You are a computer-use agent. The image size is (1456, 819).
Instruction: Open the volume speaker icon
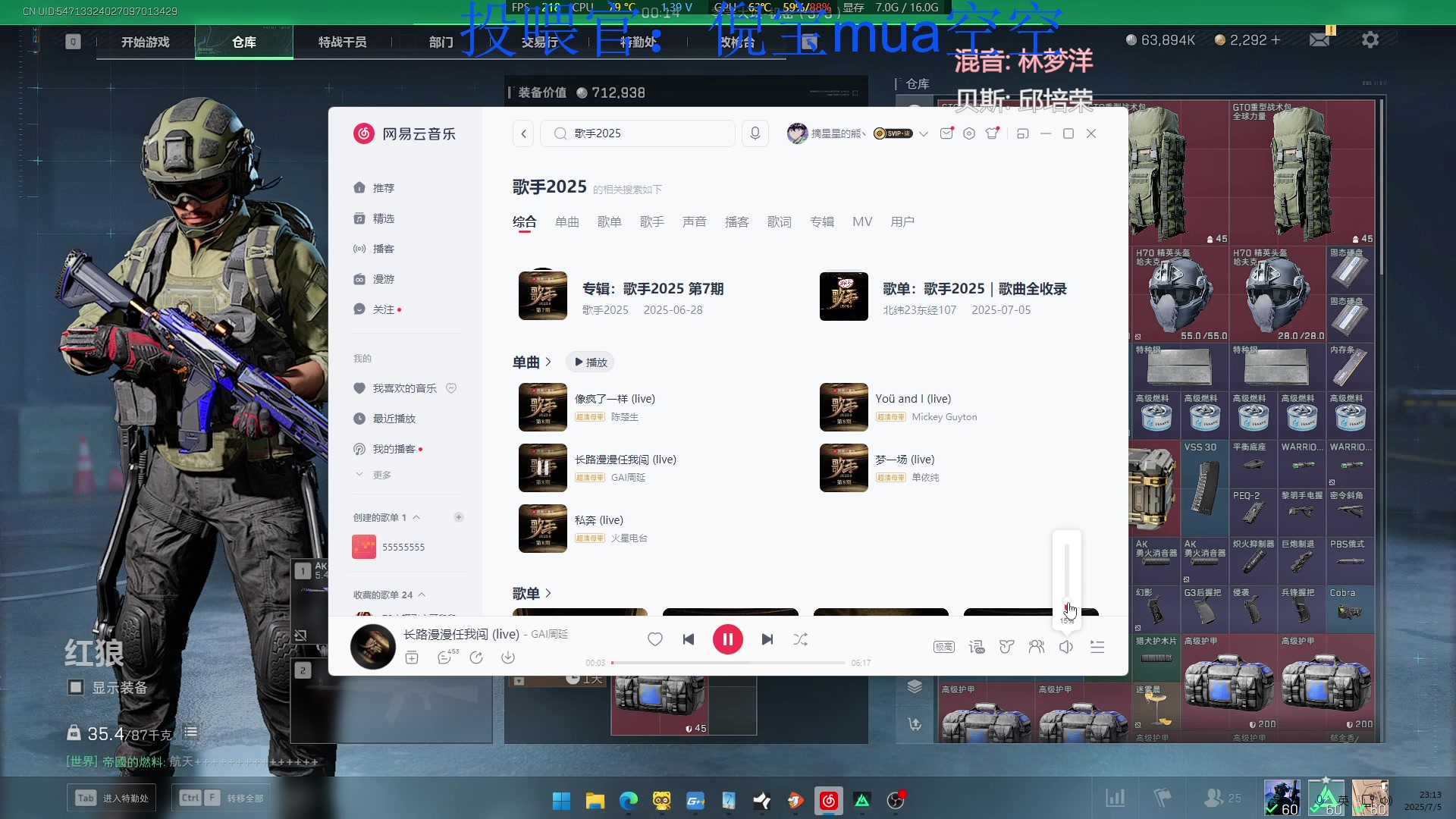coord(1066,647)
